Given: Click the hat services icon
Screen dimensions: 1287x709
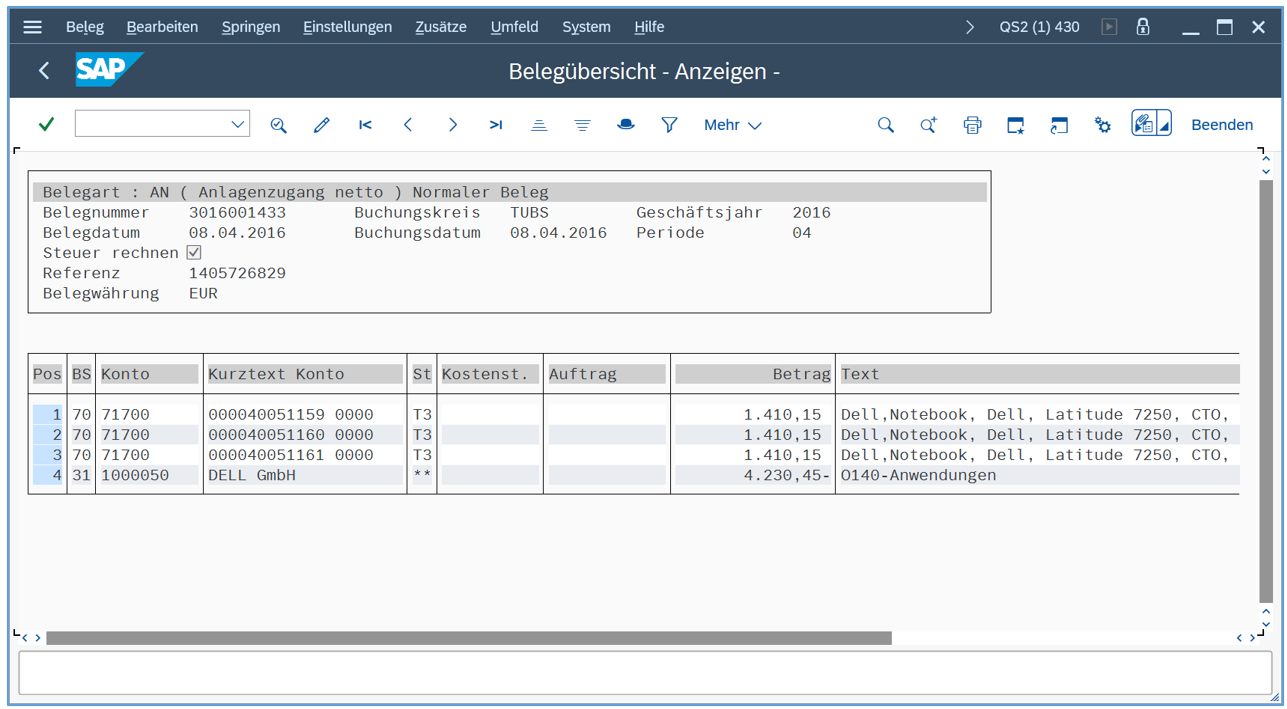Looking at the screenshot, I should coord(626,125).
